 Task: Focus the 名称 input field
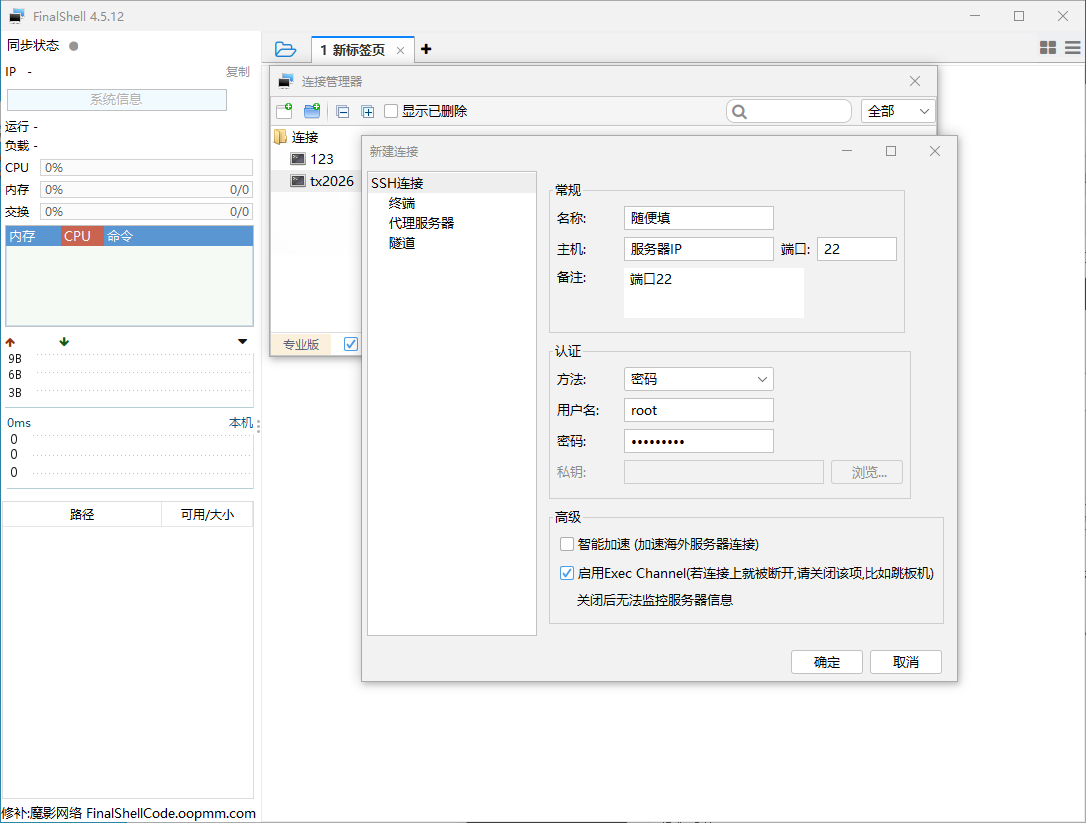tap(698, 218)
